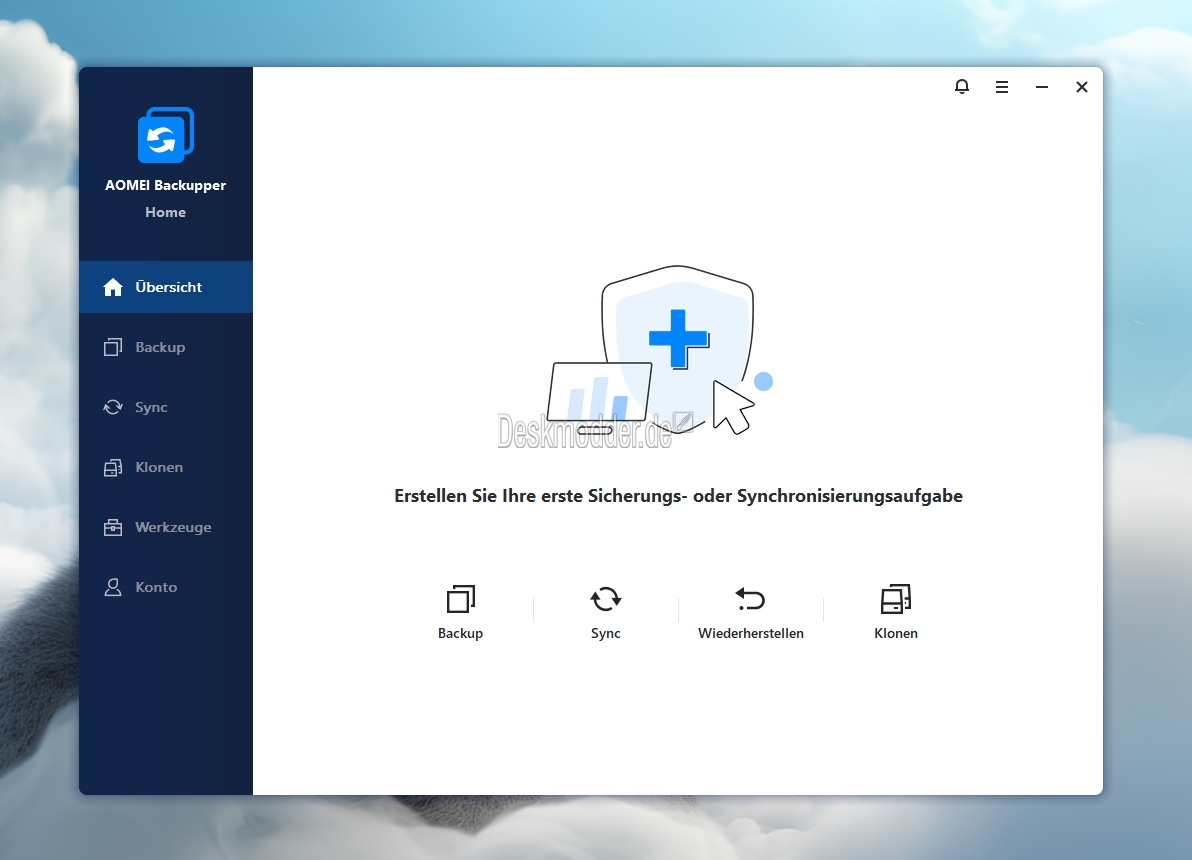Click the AOMEI Backupper logo
1192x860 pixels.
click(x=165, y=135)
